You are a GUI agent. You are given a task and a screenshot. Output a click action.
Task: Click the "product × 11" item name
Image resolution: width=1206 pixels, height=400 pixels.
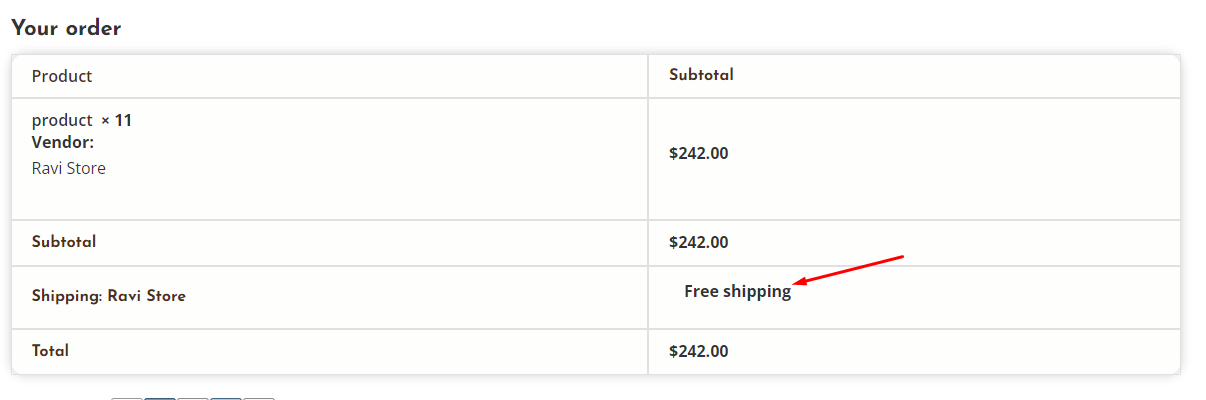(x=82, y=120)
